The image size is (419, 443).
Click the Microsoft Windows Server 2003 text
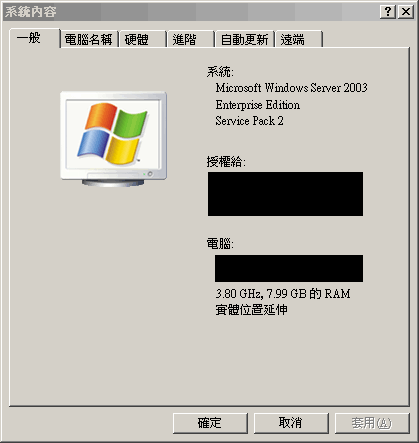tap(291, 88)
